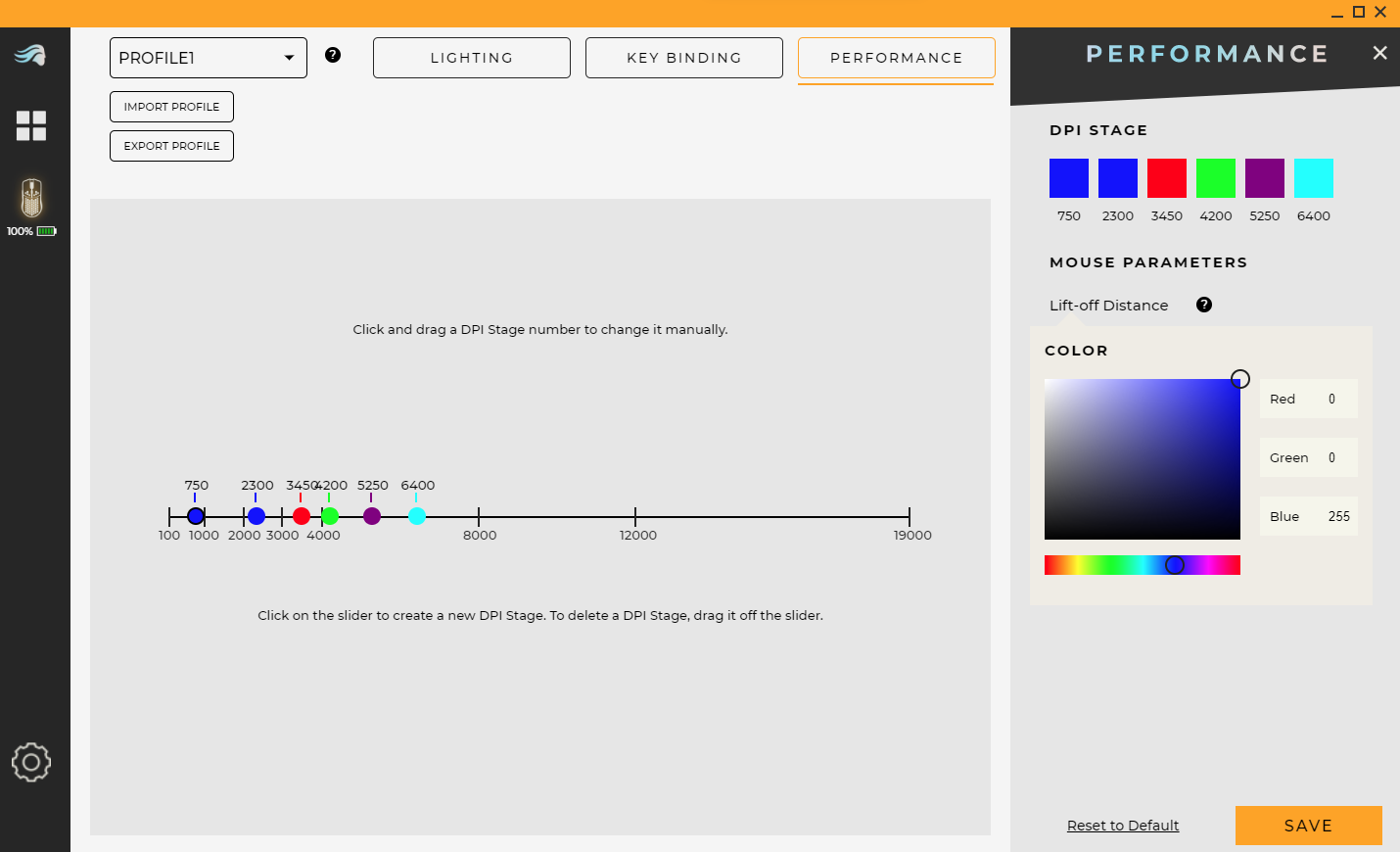The width and height of the screenshot is (1400, 852).
Task: Close the Performance side panel
Action: tap(1379, 53)
